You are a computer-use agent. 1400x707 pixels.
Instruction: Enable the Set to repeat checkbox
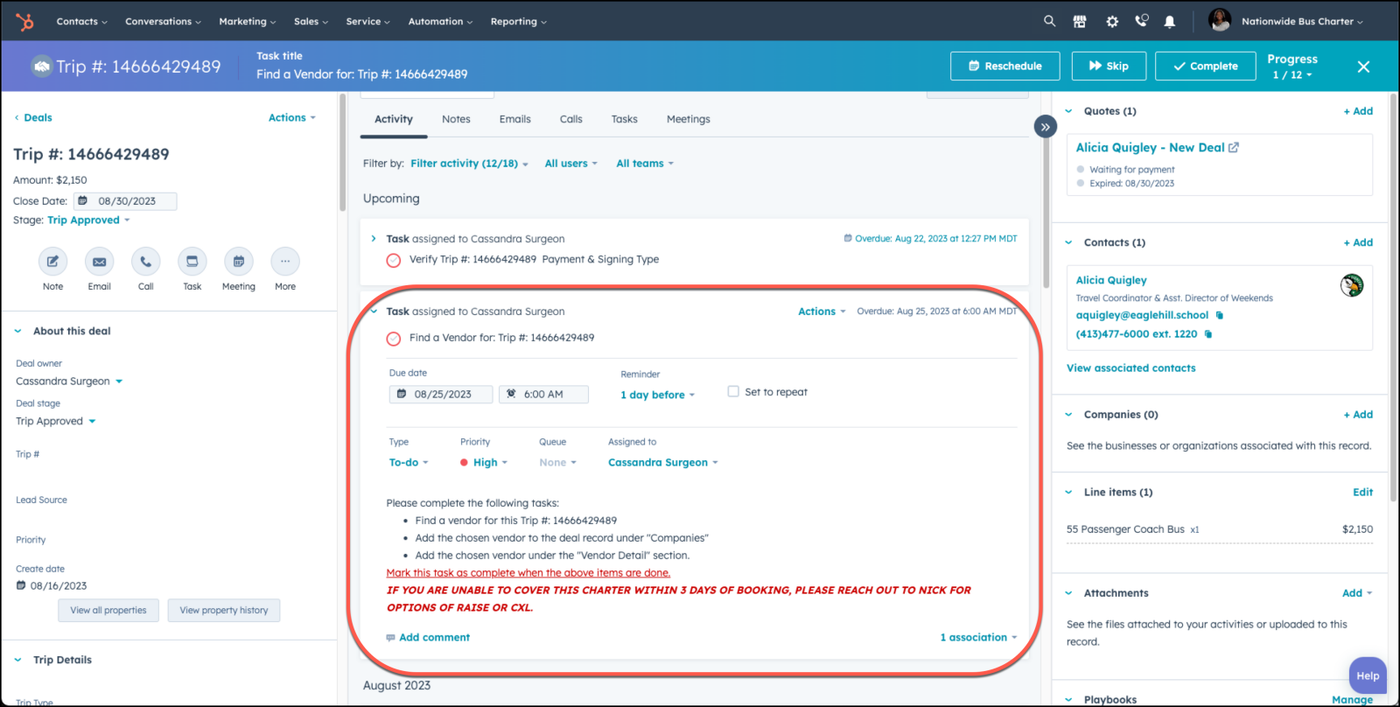tap(733, 392)
